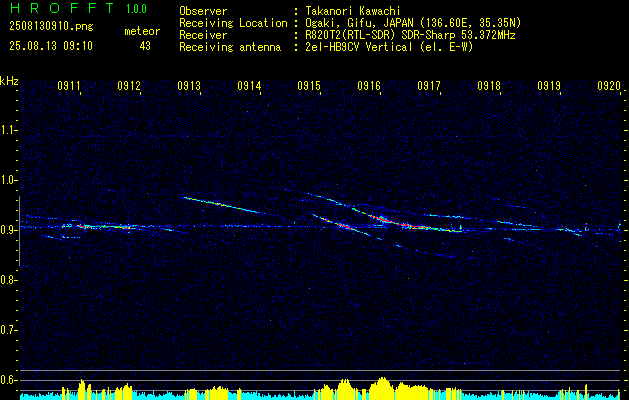
Task: Click the sloping echo trace starting at 0913
Action: click(221, 205)
